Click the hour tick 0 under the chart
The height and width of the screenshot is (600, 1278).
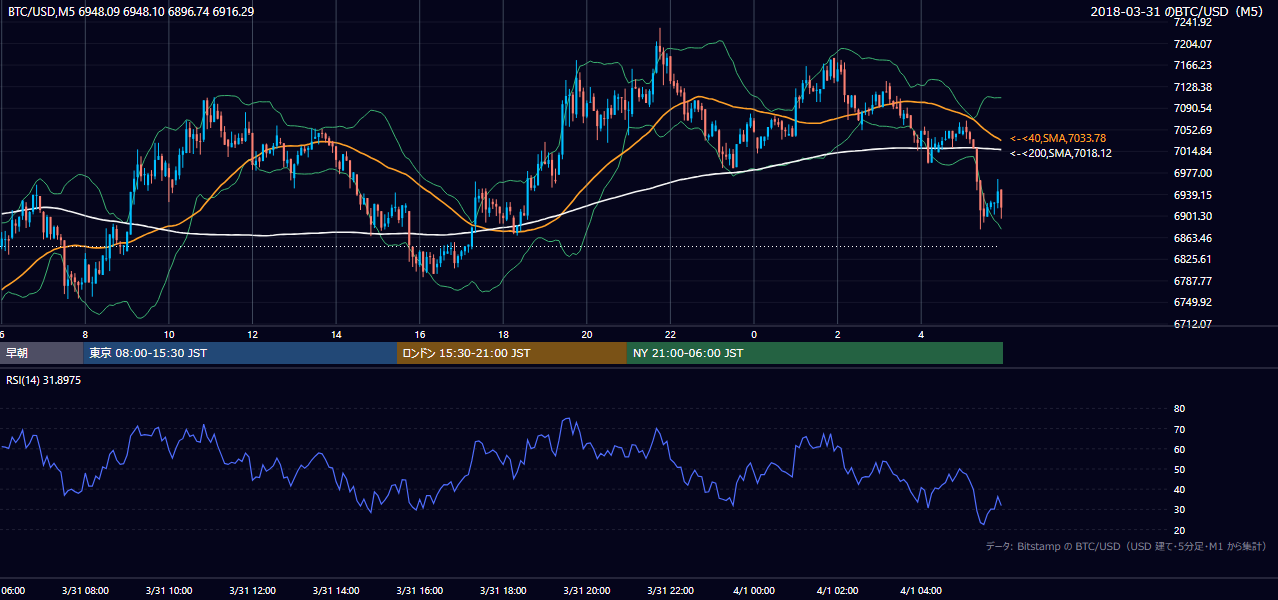pos(754,334)
